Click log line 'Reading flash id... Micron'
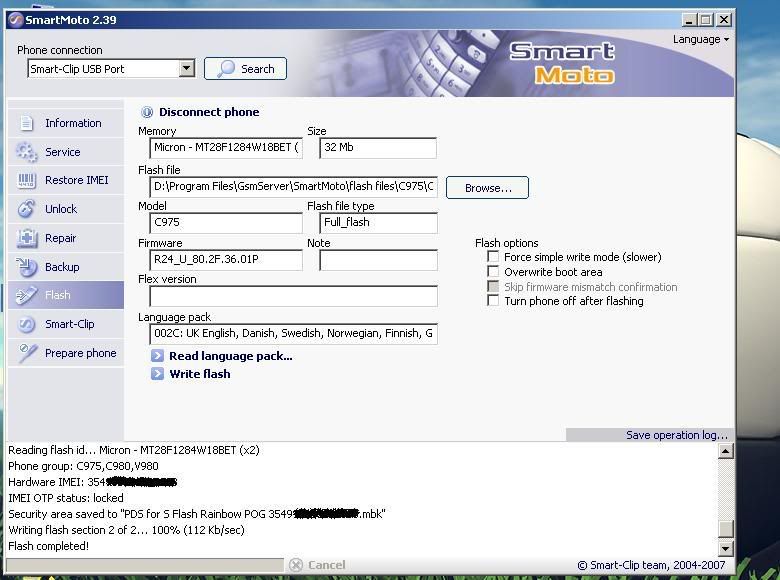Screen dimensions: 780x580 (x=134, y=450)
